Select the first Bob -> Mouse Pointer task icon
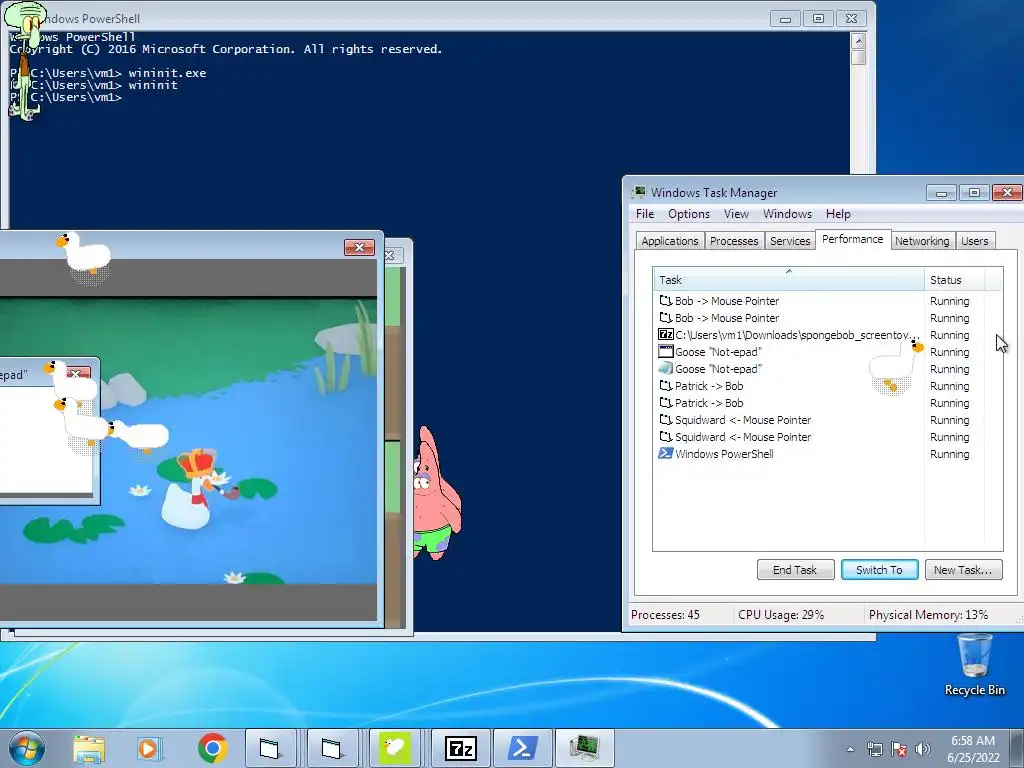The height and width of the screenshot is (768, 1024). click(665, 300)
